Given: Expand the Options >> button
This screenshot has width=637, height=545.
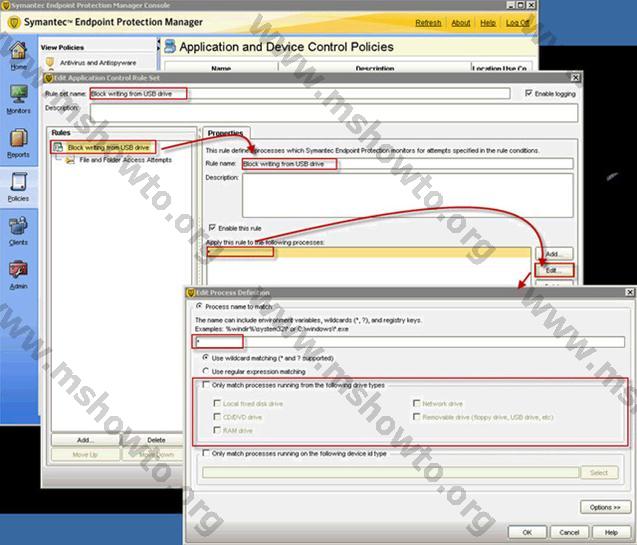Looking at the screenshot, I should 605,507.
